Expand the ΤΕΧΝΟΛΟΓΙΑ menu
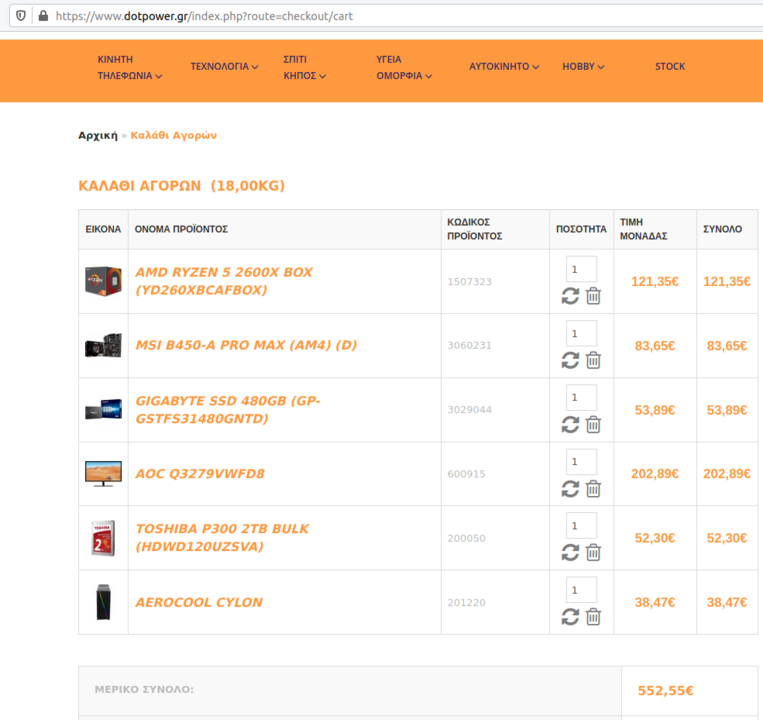 (224, 67)
